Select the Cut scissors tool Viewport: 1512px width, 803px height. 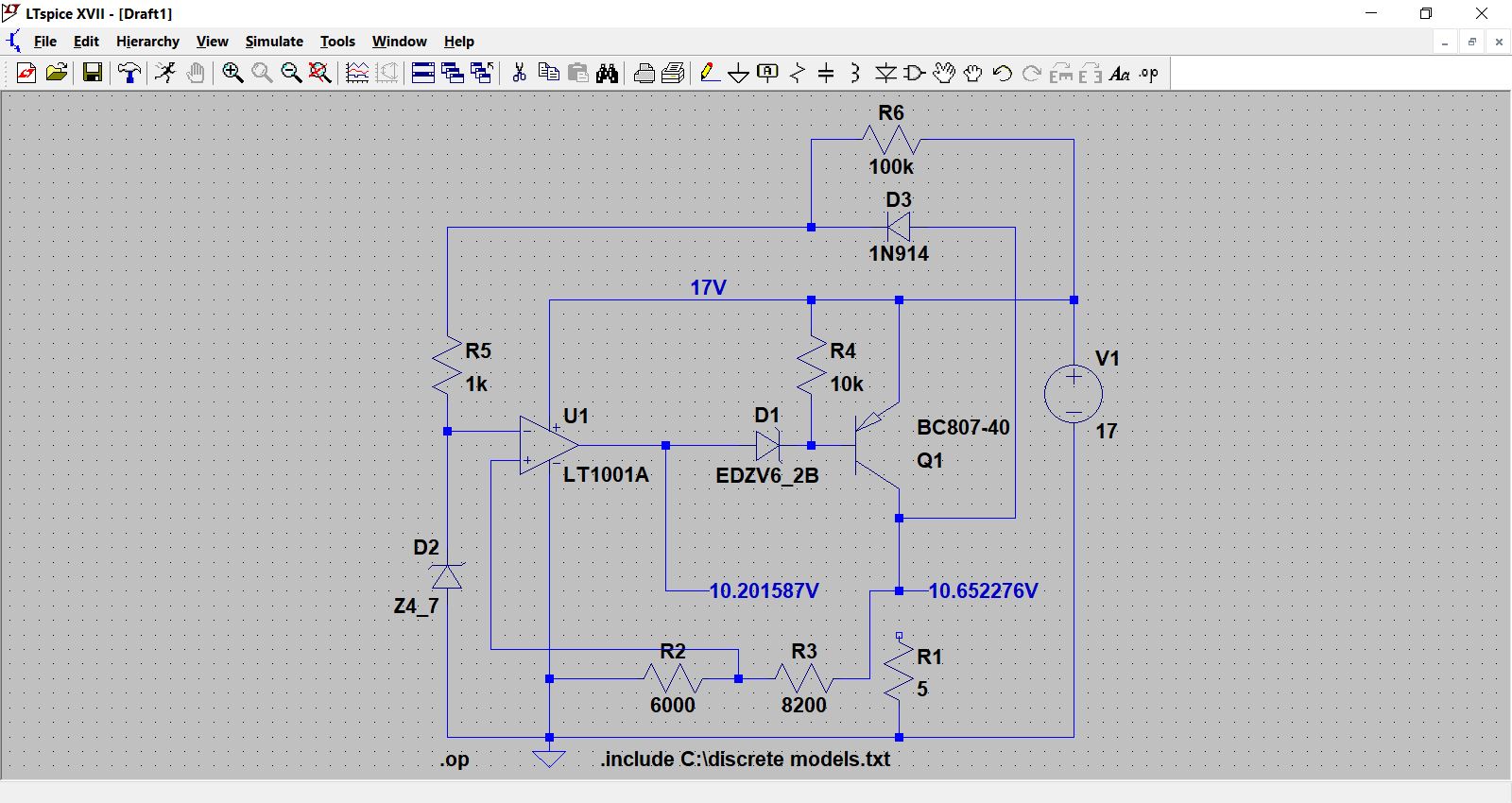(x=519, y=73)
